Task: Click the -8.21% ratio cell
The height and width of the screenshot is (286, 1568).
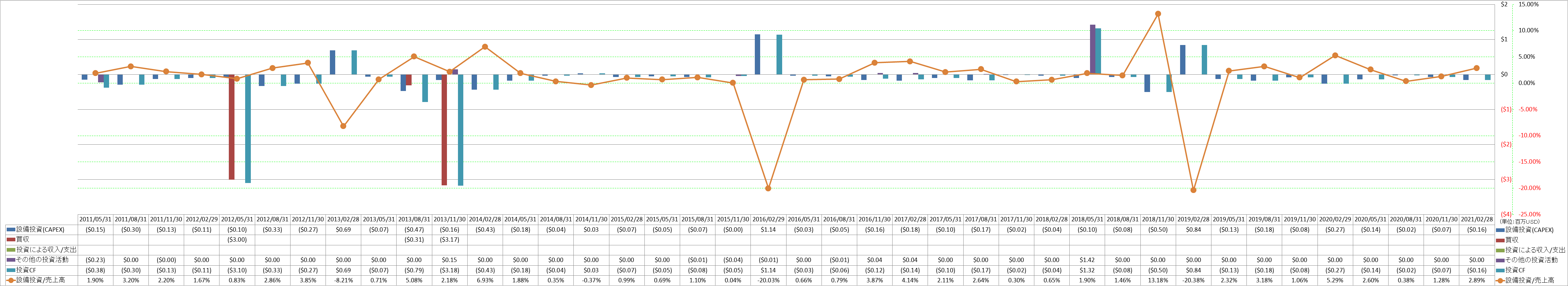Action: pyautogui.click(x=343, y=281)
